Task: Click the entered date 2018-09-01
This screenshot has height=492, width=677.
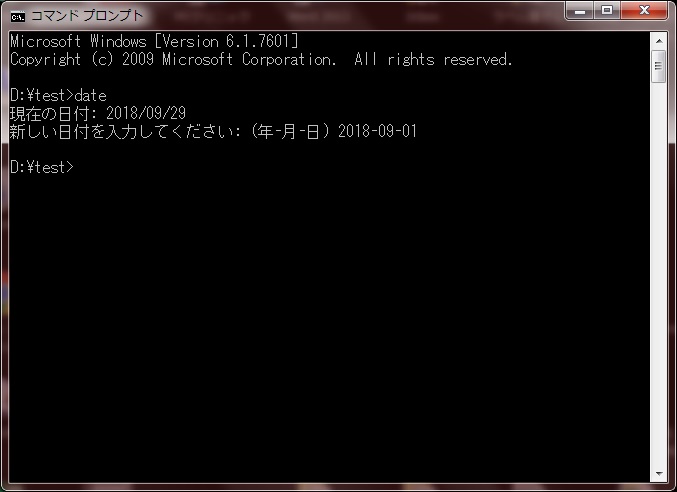Action: click(x=377, y=131)
